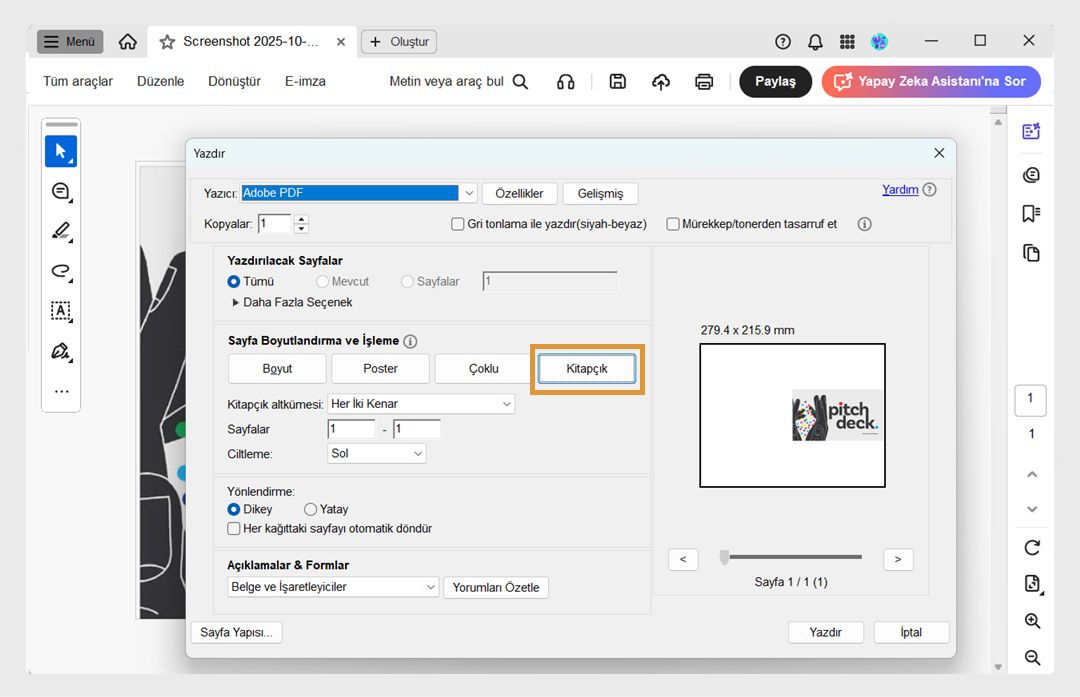Click the cloud upload icon
1080x697 pixels.
click(x=661, y=82)
